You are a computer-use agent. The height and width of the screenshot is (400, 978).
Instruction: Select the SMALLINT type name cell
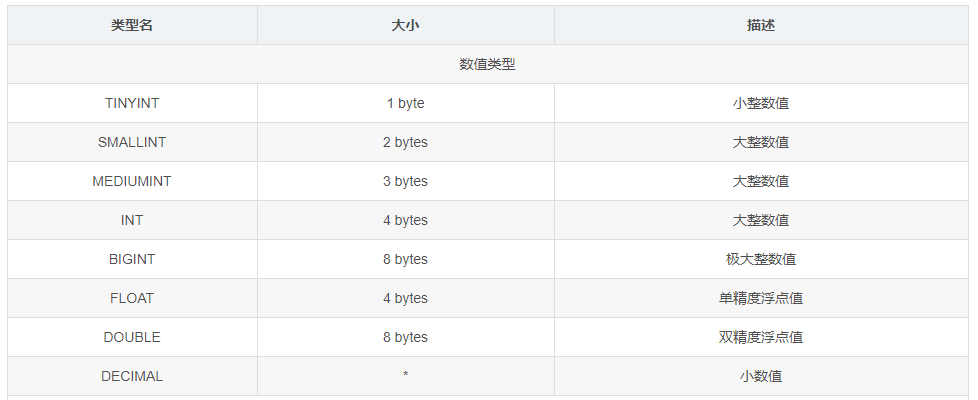(132, 142)
